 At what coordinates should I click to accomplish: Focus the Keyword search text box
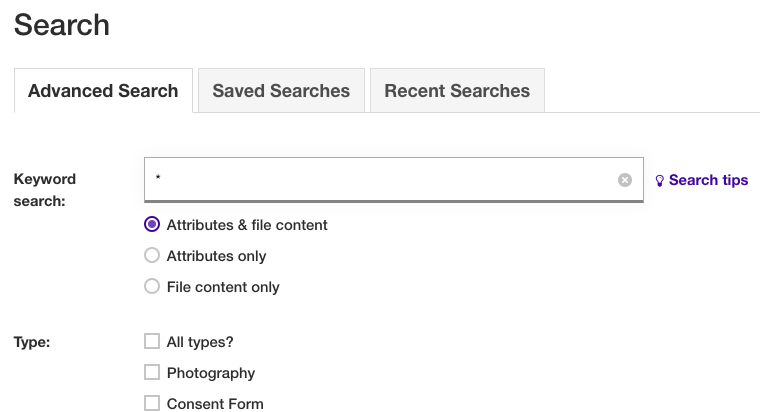click(x=394, y=179)
